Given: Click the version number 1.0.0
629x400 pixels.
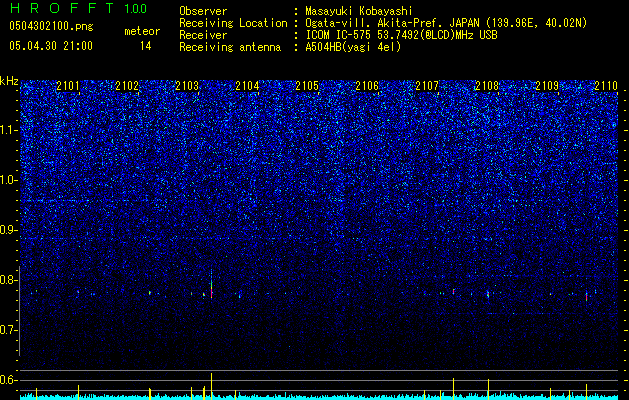Looking at the screenshot, I should [x=136, y=9].
